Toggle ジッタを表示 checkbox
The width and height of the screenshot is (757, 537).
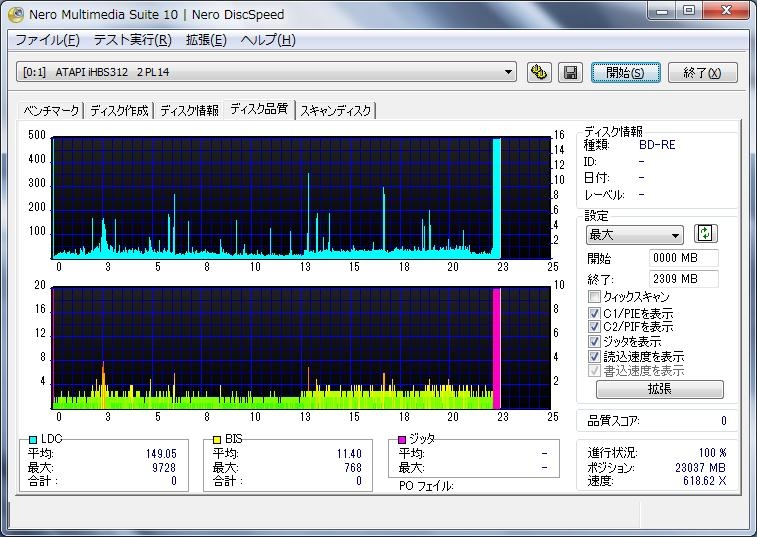point(594,341)
